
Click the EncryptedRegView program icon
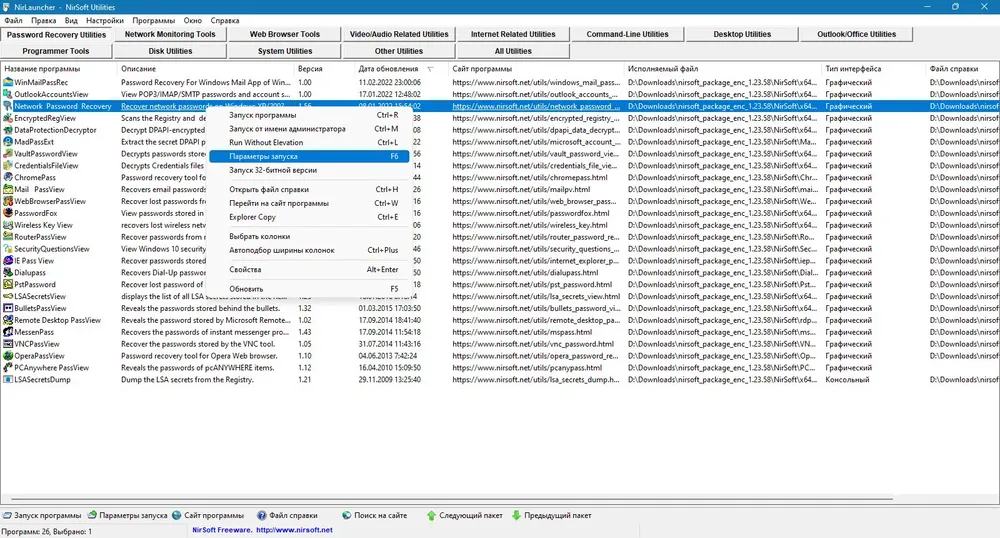(x=8, y=118)
